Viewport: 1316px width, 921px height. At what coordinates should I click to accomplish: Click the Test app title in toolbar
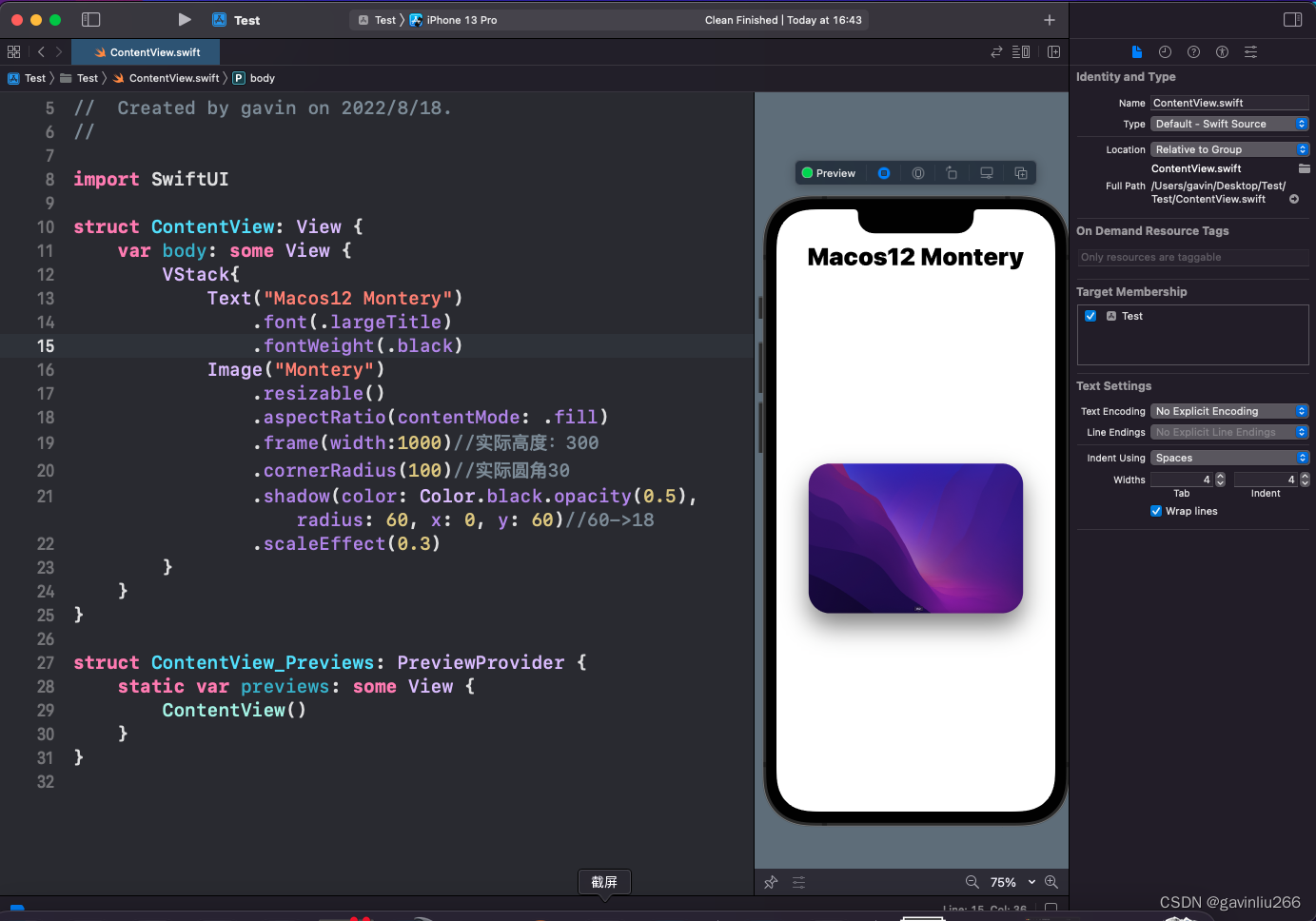point(247,20)
